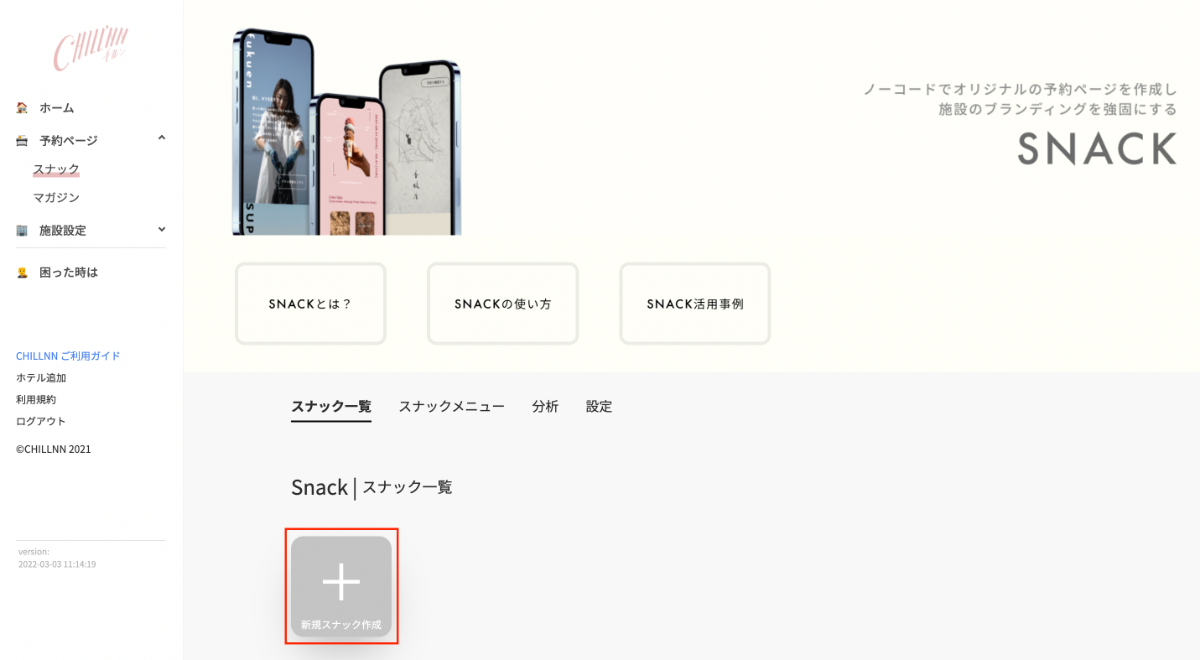The height and width of the screenshot is (660, 1200).
Task: Click the 予約ページ sidebar icon
Action: [22, 141]
